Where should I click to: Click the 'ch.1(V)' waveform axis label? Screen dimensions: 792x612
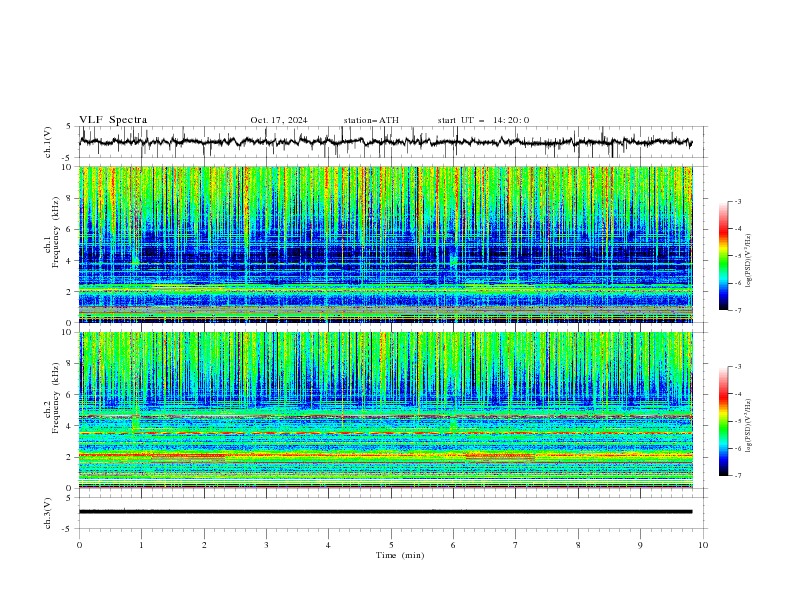pos(47,142)
